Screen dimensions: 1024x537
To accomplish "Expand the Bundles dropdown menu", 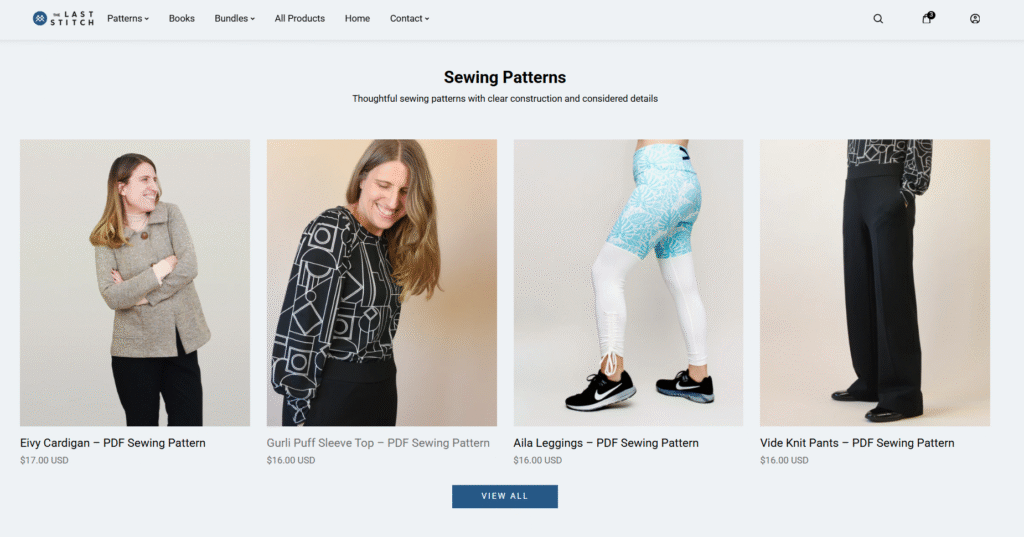I will 234,18.
